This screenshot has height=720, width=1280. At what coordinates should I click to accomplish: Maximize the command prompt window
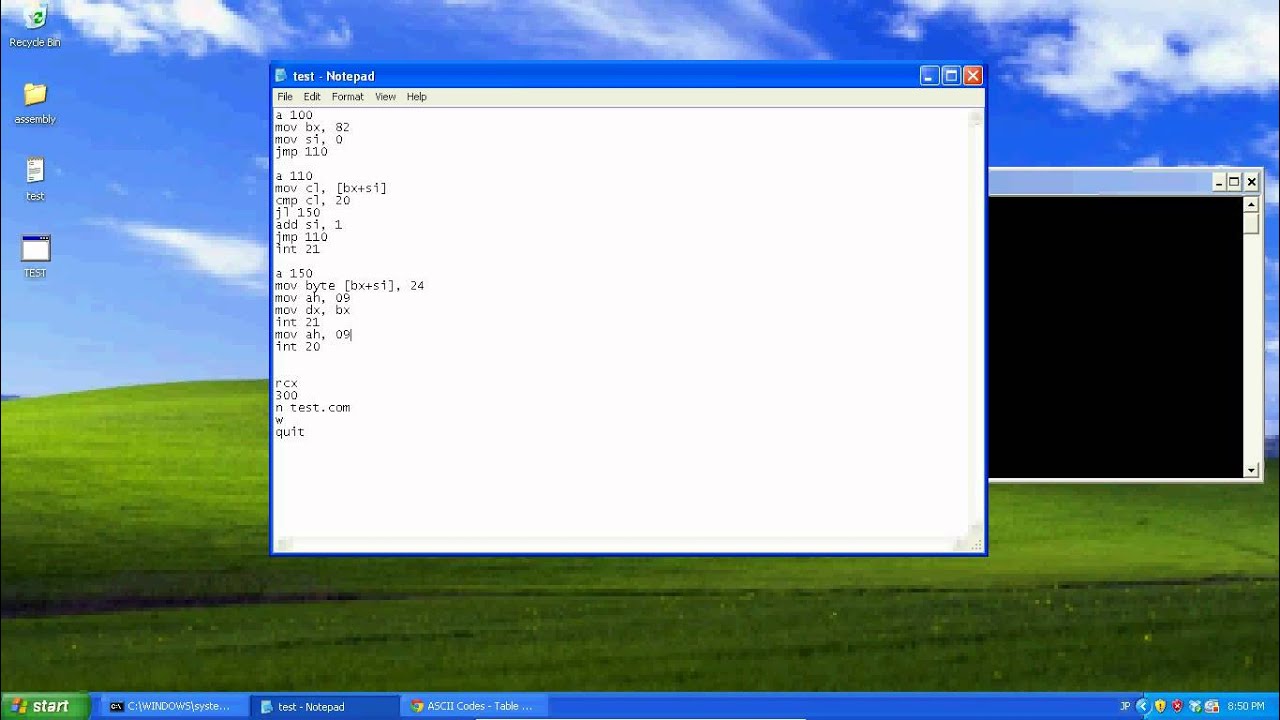click(x=1234, y=182)
